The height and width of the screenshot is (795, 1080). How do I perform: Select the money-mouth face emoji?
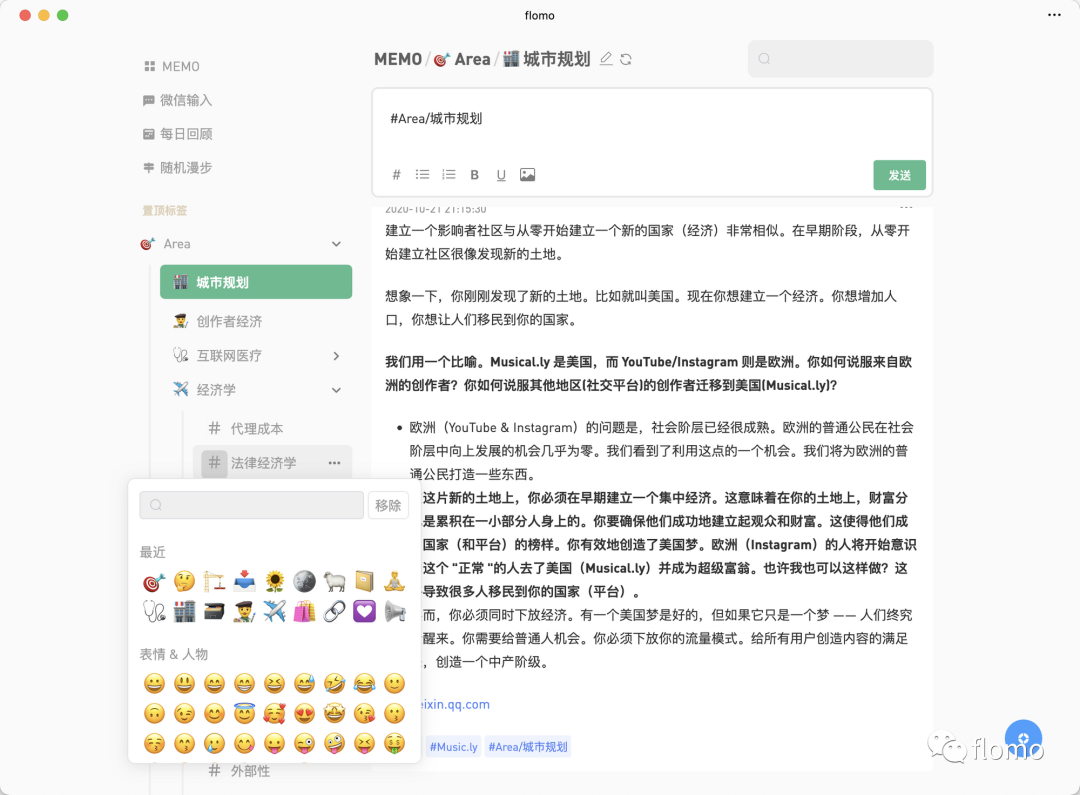coord(395,744)
